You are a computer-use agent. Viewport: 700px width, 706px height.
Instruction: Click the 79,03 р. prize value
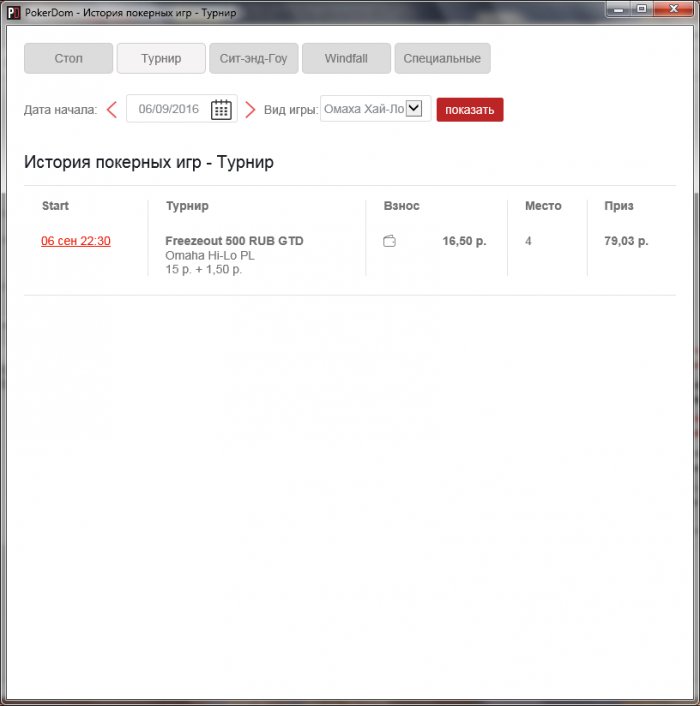click(626, 241)
